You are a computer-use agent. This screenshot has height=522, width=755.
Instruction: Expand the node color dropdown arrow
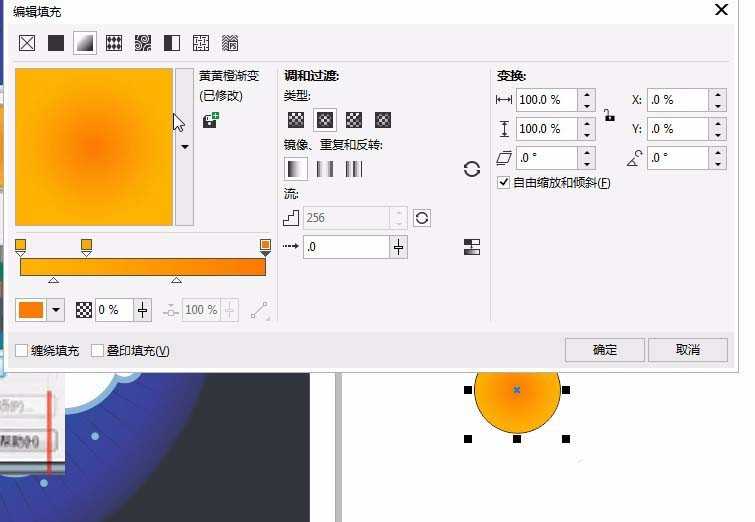pos(56,310)
